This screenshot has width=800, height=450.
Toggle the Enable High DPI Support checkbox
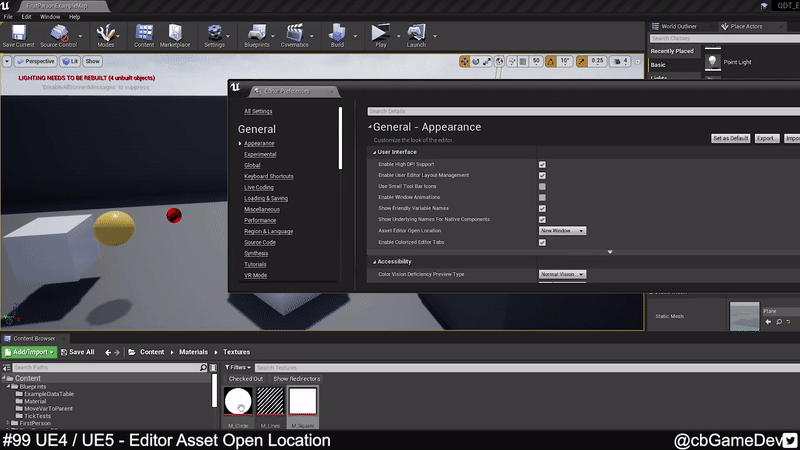point(542,164)
